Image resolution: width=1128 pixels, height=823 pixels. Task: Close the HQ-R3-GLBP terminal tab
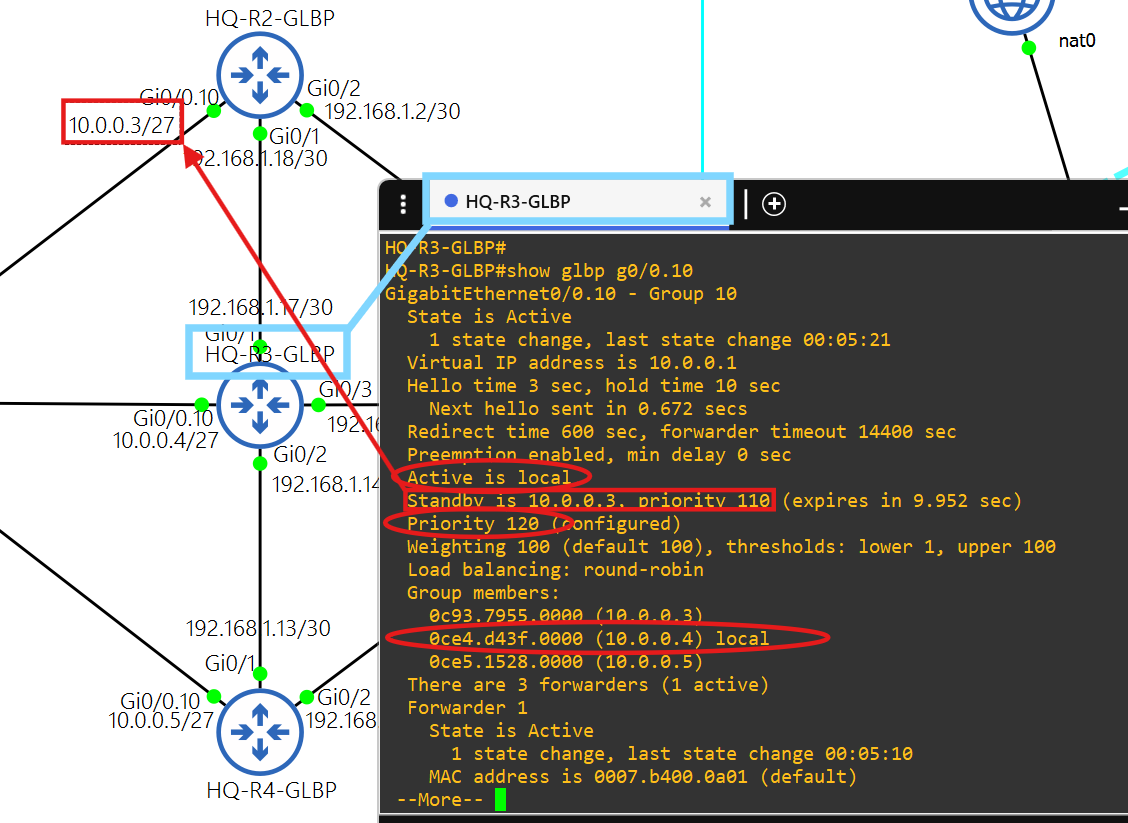click(705, 202)
